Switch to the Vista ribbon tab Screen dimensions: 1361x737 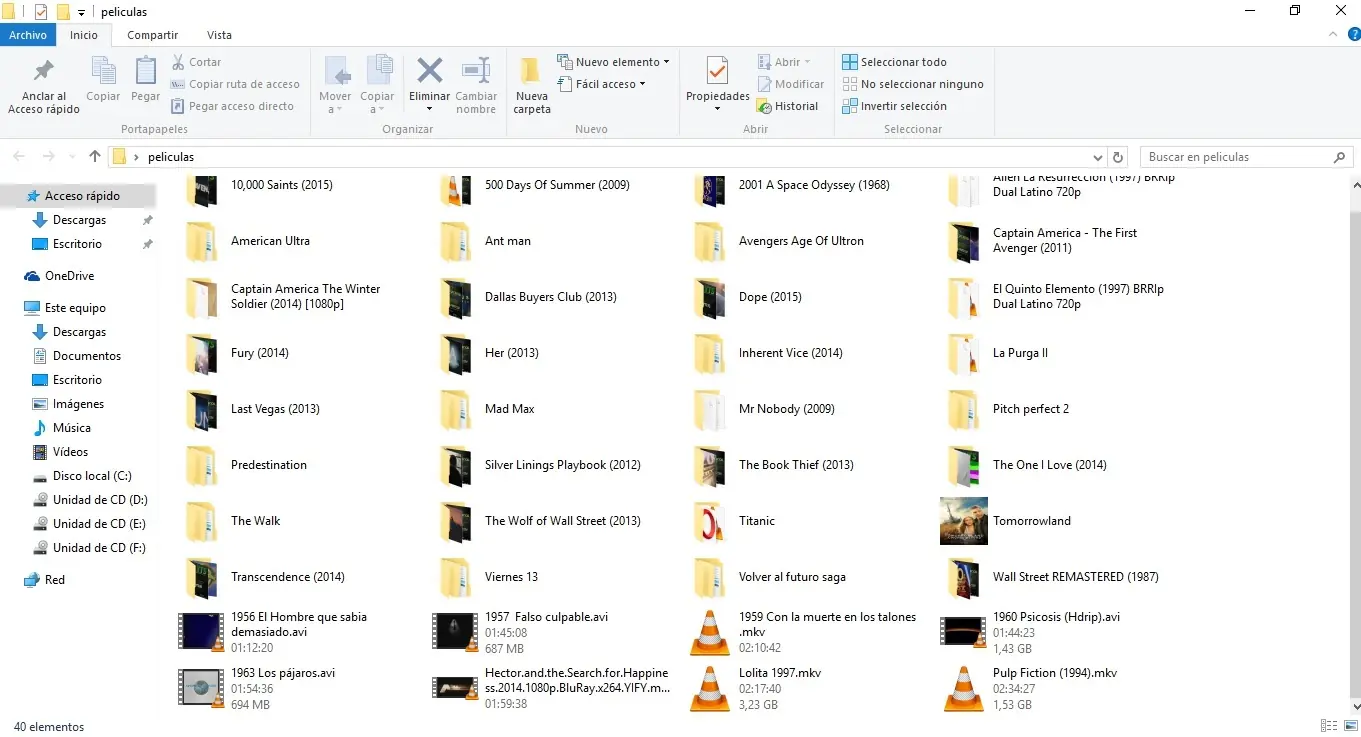click(x=219, y=35)
